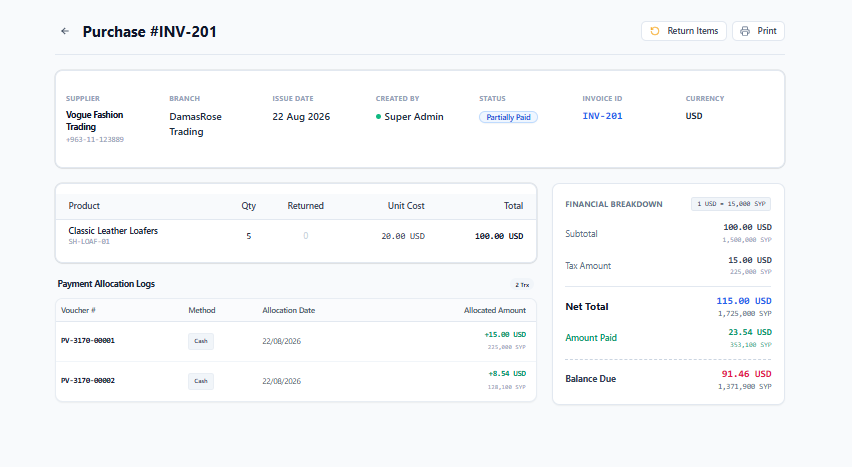Click the green dot beside Super Admin
The width and height of the screenshot is (852, 467).
tap(378, 116)
